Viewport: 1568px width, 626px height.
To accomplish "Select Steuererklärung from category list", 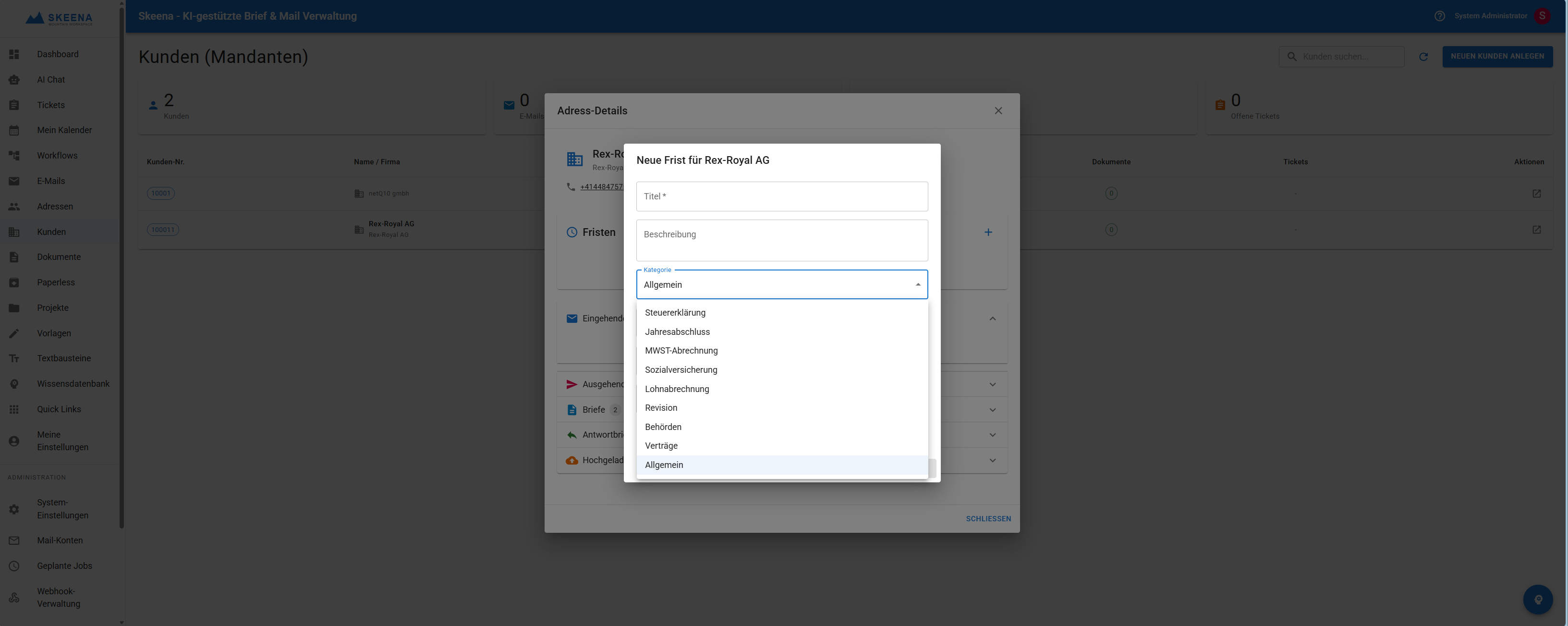I will (x=675, y=312).
